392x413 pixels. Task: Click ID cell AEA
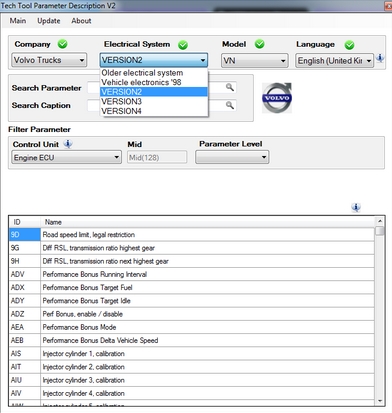pos(25,327)
